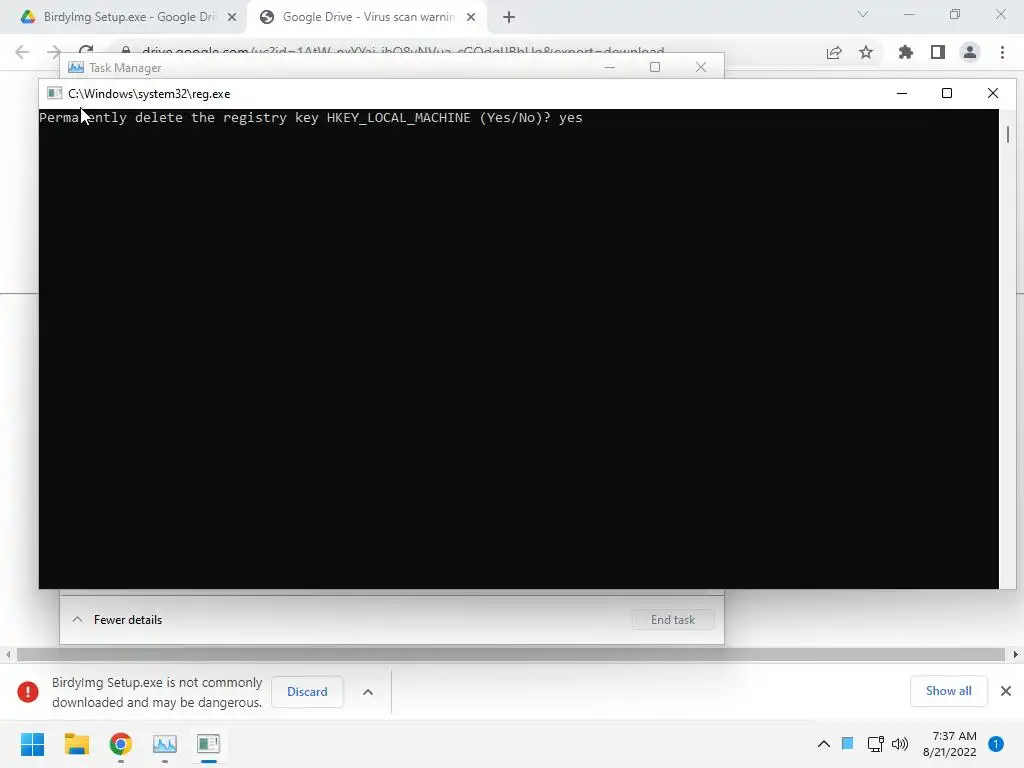Click the browser horizontal scrollbar
Screen dimensions: 1024x768
511,654
